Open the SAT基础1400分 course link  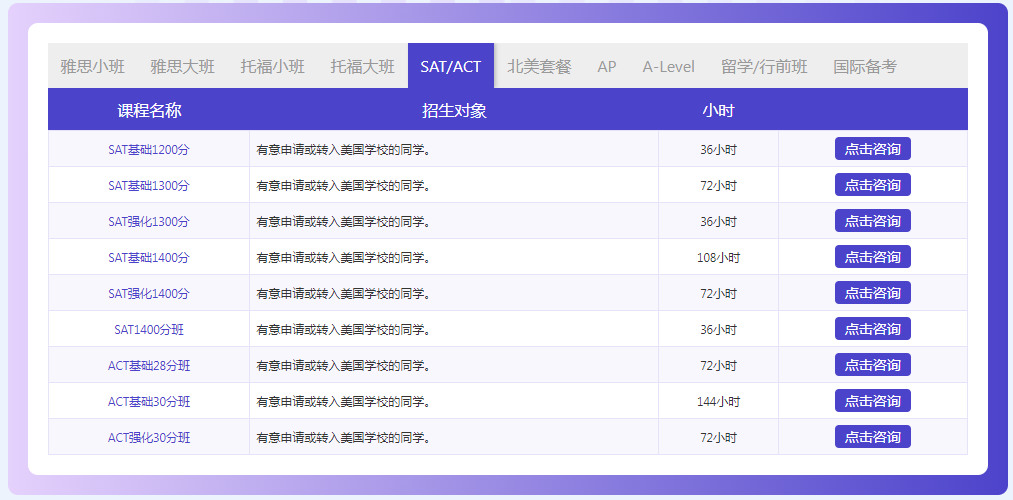click(x=149, y=257)
